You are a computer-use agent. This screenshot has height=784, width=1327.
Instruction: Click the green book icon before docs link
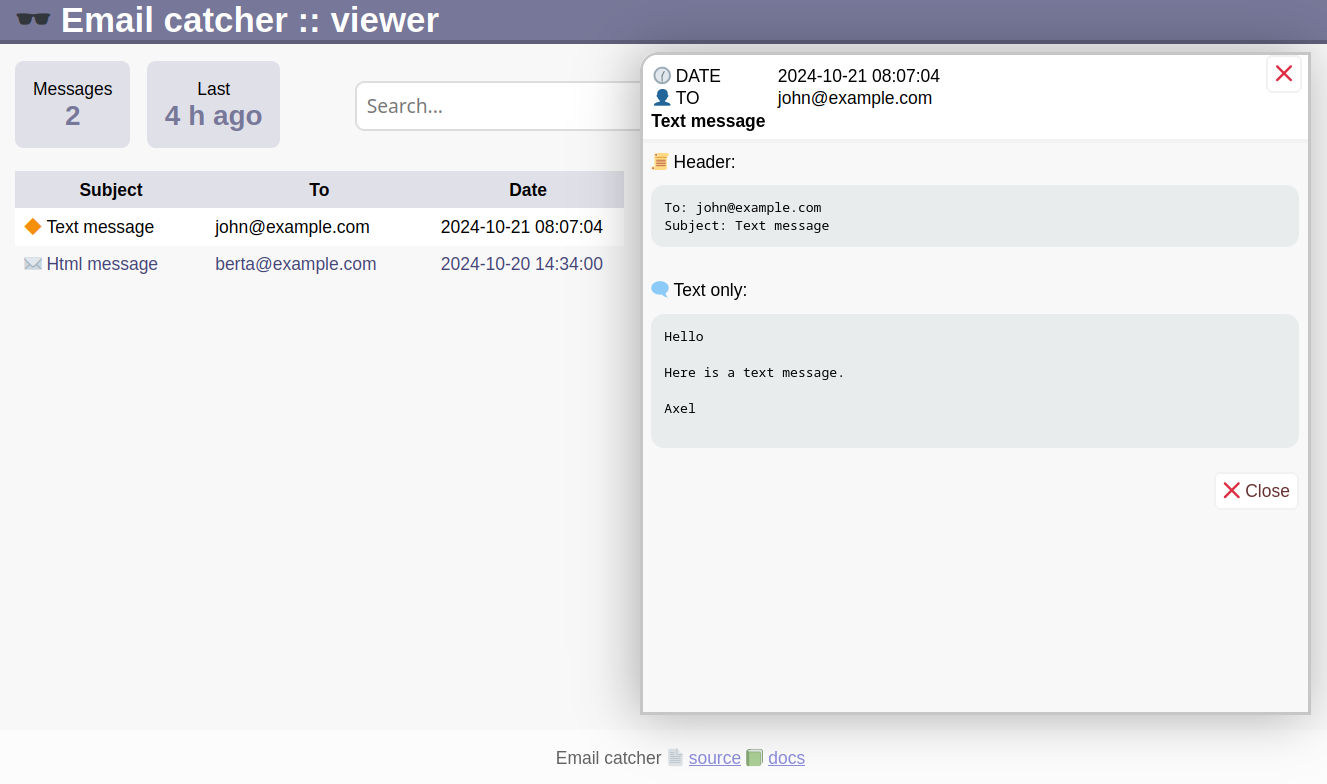[x=755, y=758]
